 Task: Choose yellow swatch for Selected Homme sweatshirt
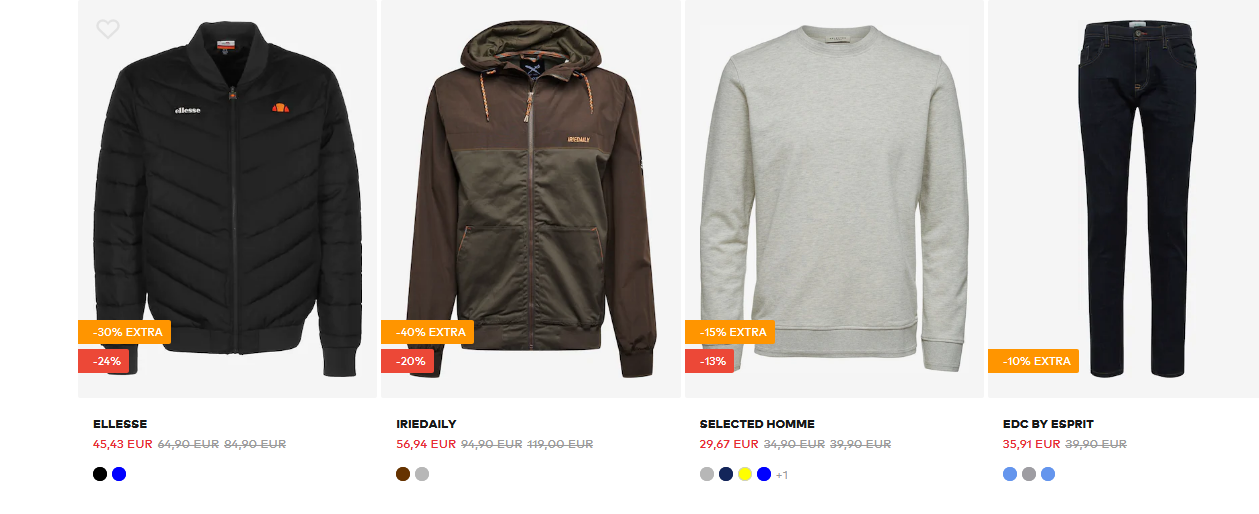pyautogui.click(x=745, y=474)
